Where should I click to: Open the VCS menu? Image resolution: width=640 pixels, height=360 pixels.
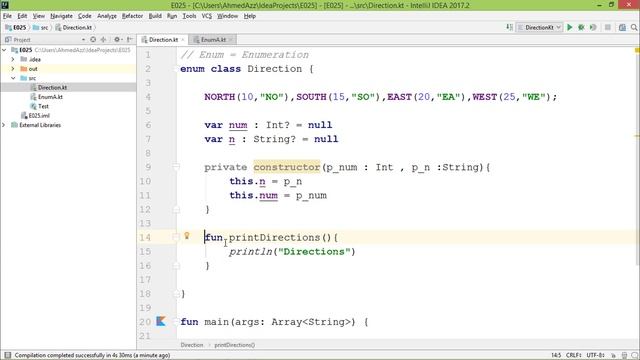[x=207, y=16]
